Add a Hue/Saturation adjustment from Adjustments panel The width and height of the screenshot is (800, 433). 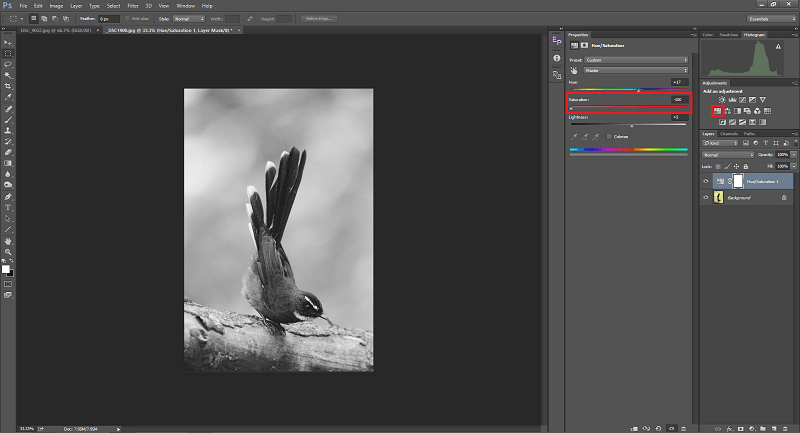(717, 111)
